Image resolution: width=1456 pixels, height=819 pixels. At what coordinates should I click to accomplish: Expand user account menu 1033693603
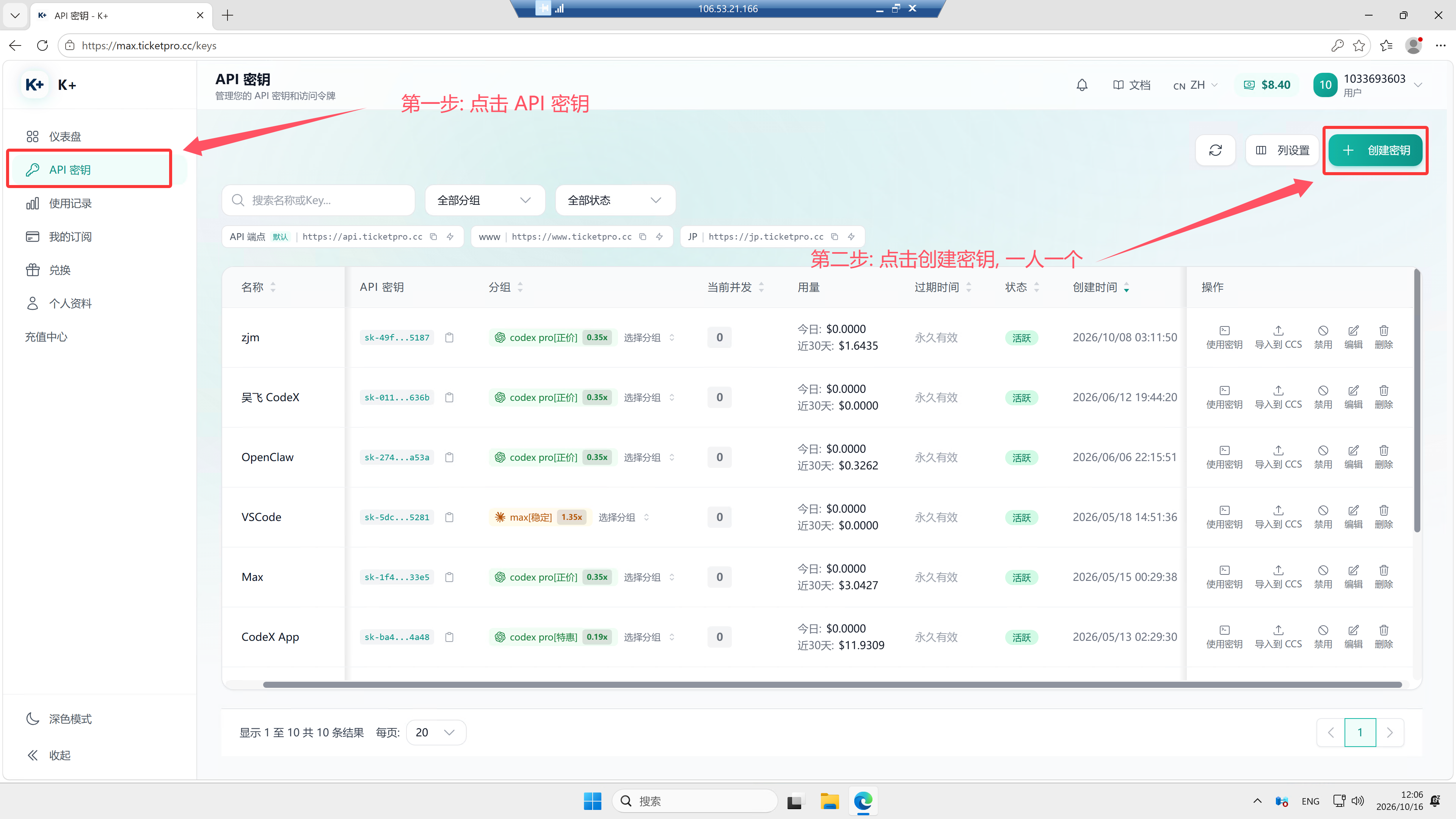point(1367,85)
